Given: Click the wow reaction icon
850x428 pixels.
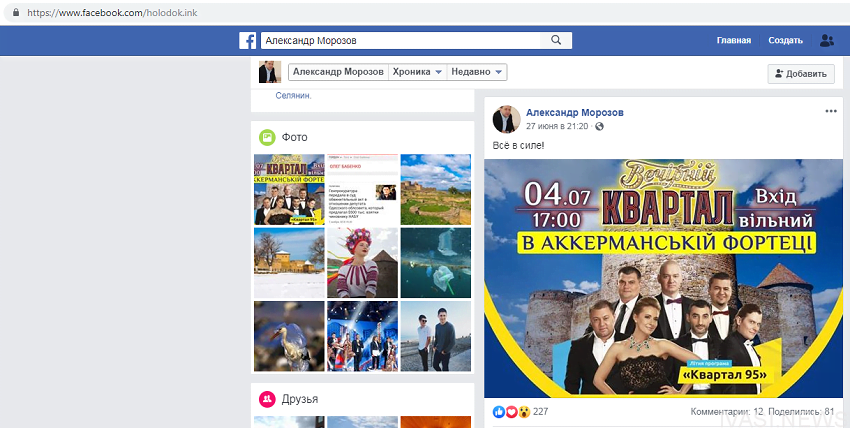Looking at the screenshot, I should click(524, 412).
